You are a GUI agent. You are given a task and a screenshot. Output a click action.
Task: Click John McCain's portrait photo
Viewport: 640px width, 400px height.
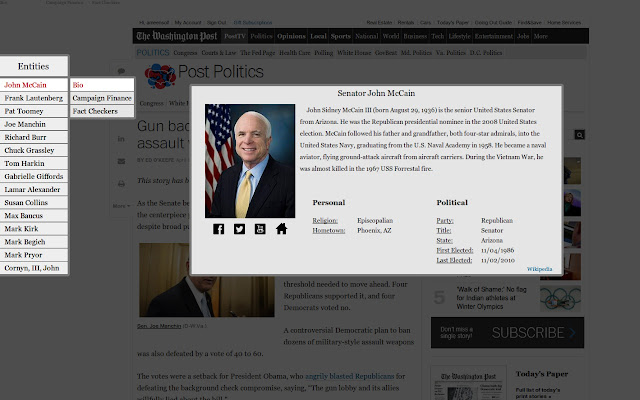pyautogui.click(x=250, y=161)
